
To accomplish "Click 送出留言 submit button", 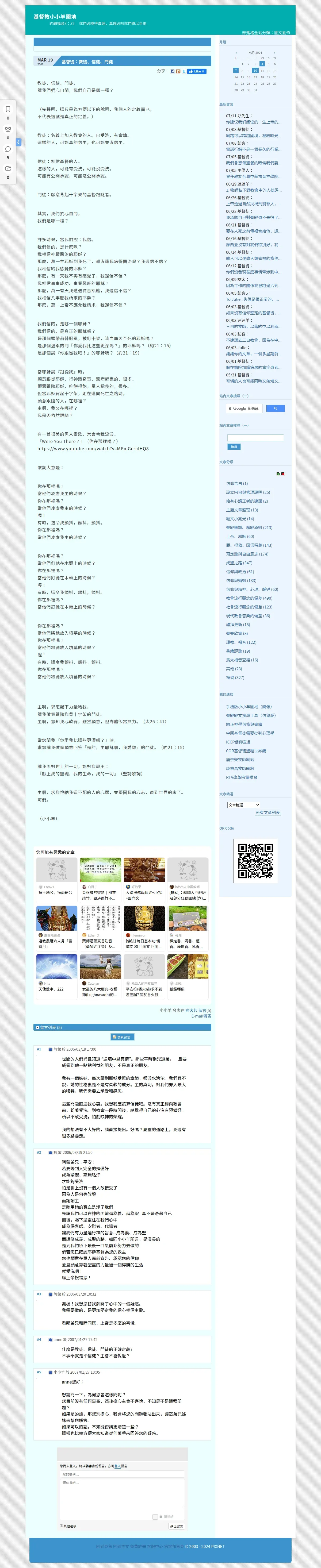I will [x=177, y=1527].
